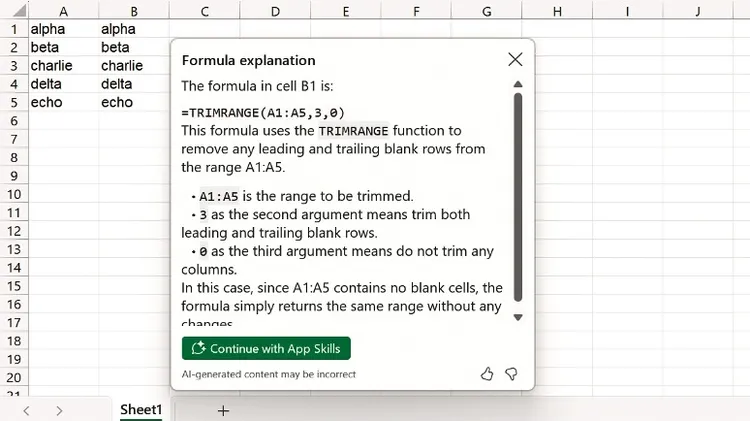Select cell A2 containing beta
Screen dimensions: 750x421
(63, 48)
